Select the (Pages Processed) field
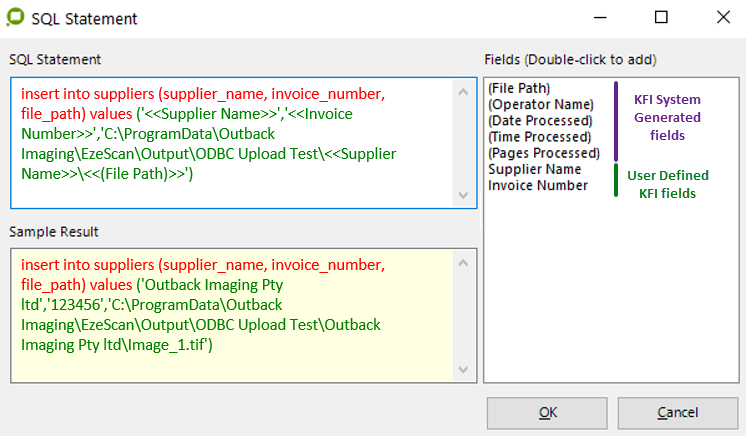This screenshot has width=746, height=436. [544, 153]
